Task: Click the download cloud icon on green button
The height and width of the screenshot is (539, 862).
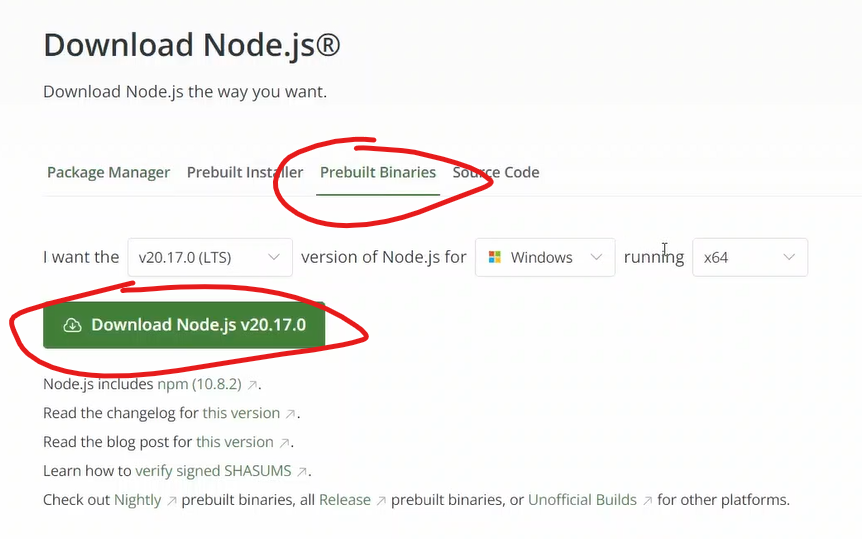Action: [72, 325]
